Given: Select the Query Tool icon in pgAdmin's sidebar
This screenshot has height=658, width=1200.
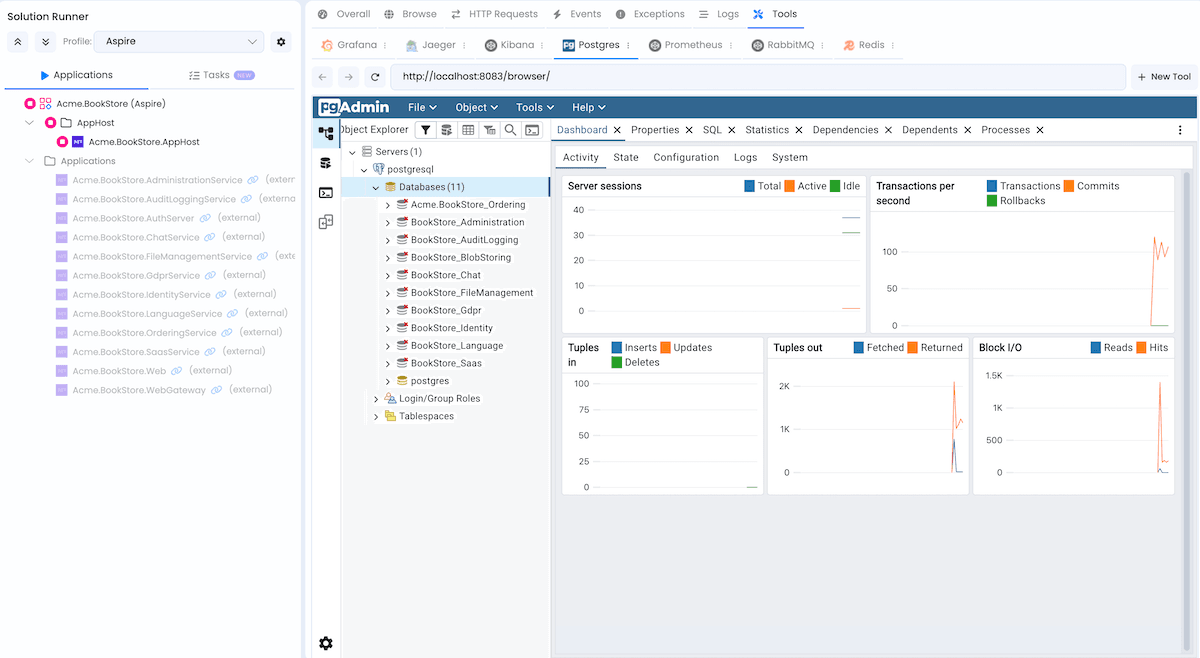Looking at the screenshot, I should [x=325, y=162].
